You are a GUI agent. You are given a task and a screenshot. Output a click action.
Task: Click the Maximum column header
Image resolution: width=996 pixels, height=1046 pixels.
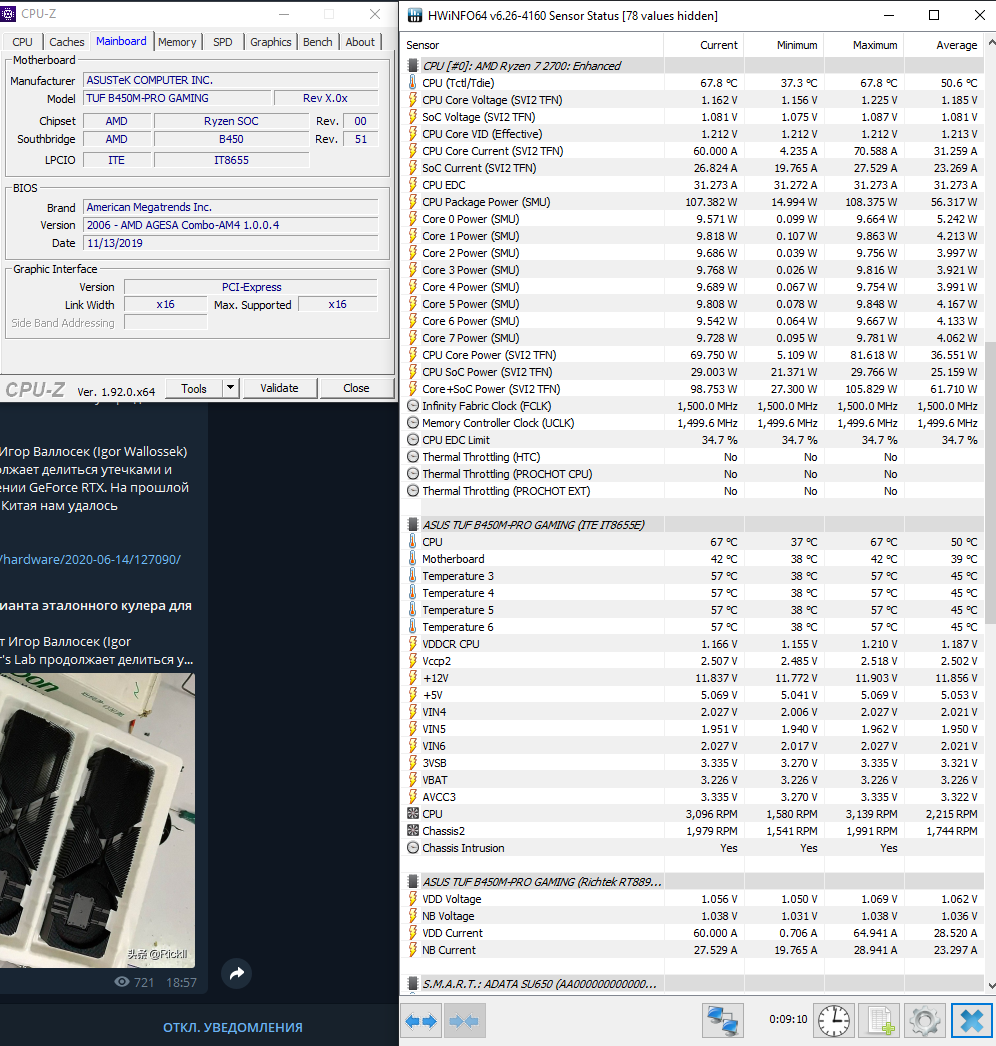864,45
